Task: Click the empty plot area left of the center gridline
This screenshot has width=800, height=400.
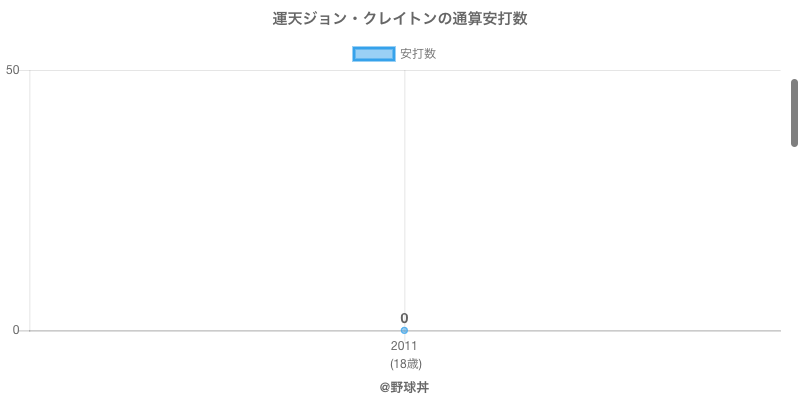Action: [215, 200]
